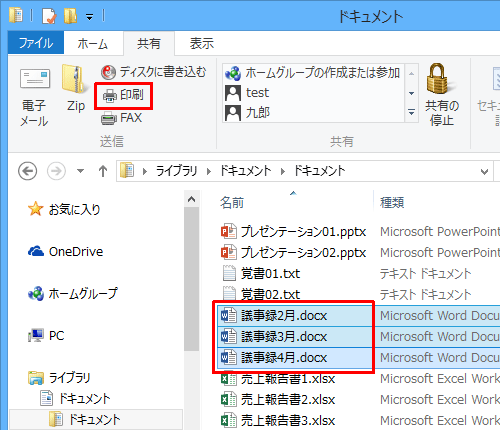Open recent locations dropdown arrow
Image resolution: width=500 pixels, height=430 pixels.
[x=80, y=171]
